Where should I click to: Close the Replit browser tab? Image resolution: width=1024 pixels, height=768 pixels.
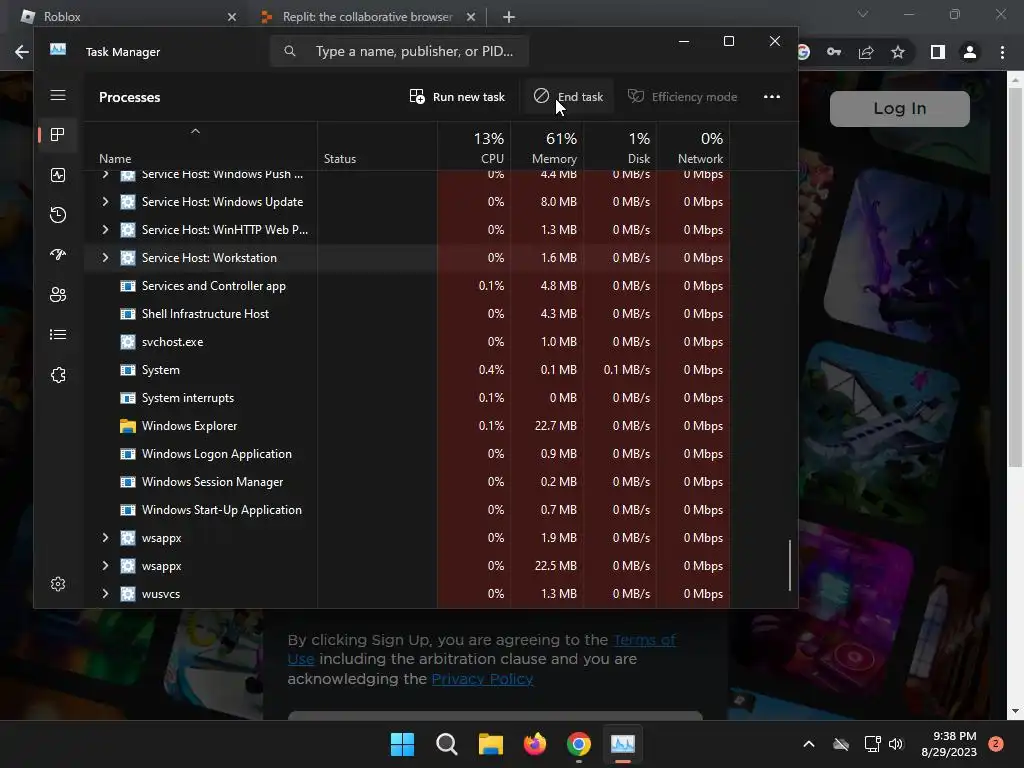tap(471, 17)
